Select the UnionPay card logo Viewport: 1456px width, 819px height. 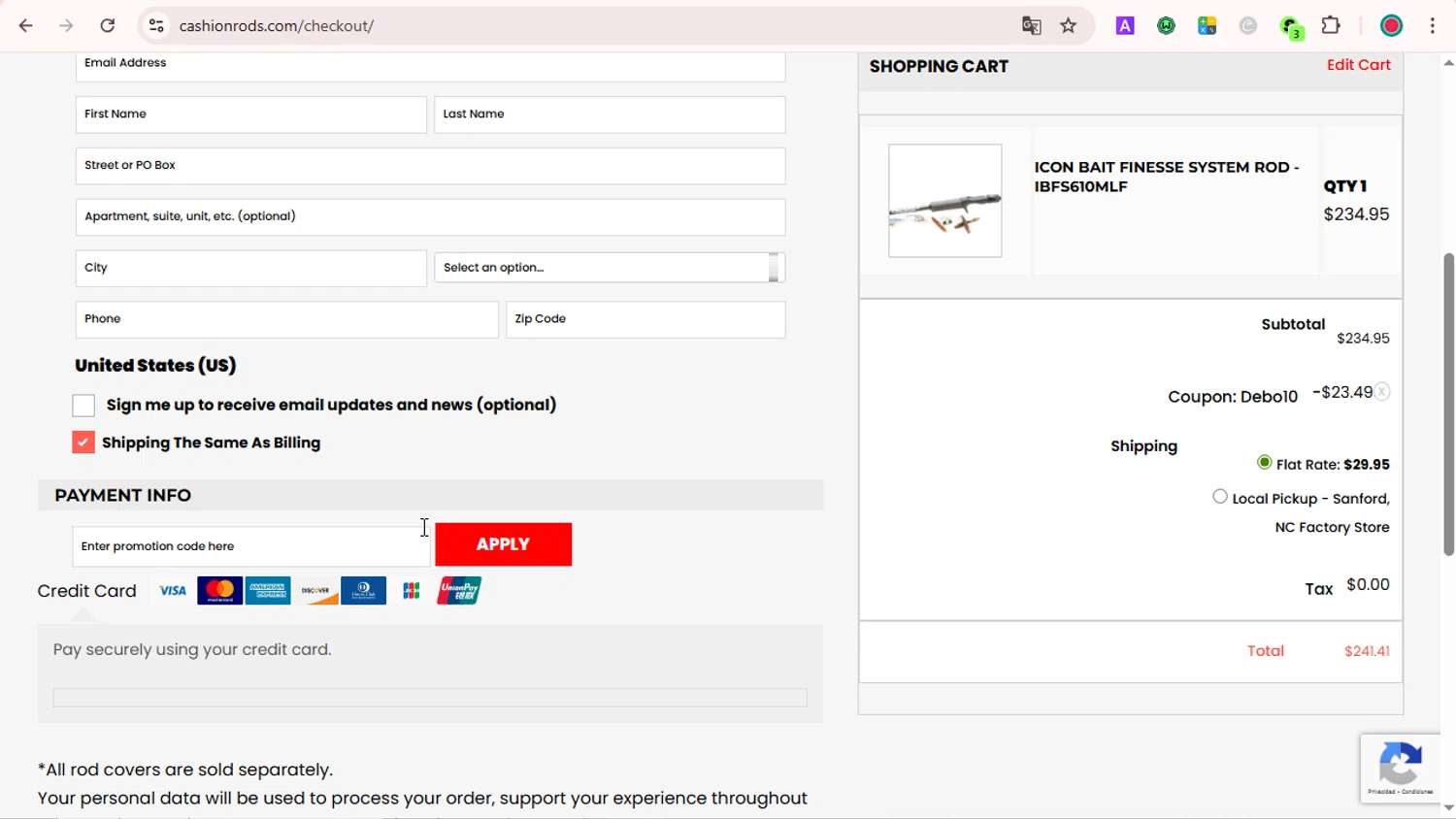coord(459,590)
